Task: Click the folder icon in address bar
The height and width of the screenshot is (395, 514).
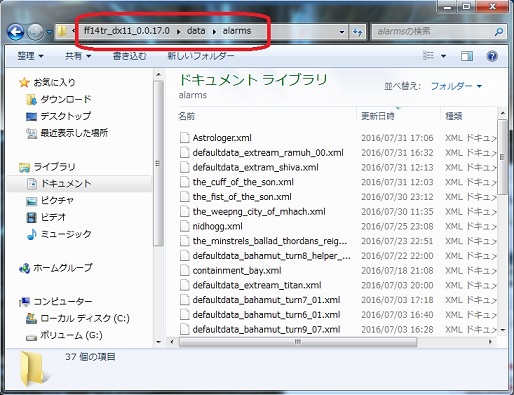Action: 62,31
